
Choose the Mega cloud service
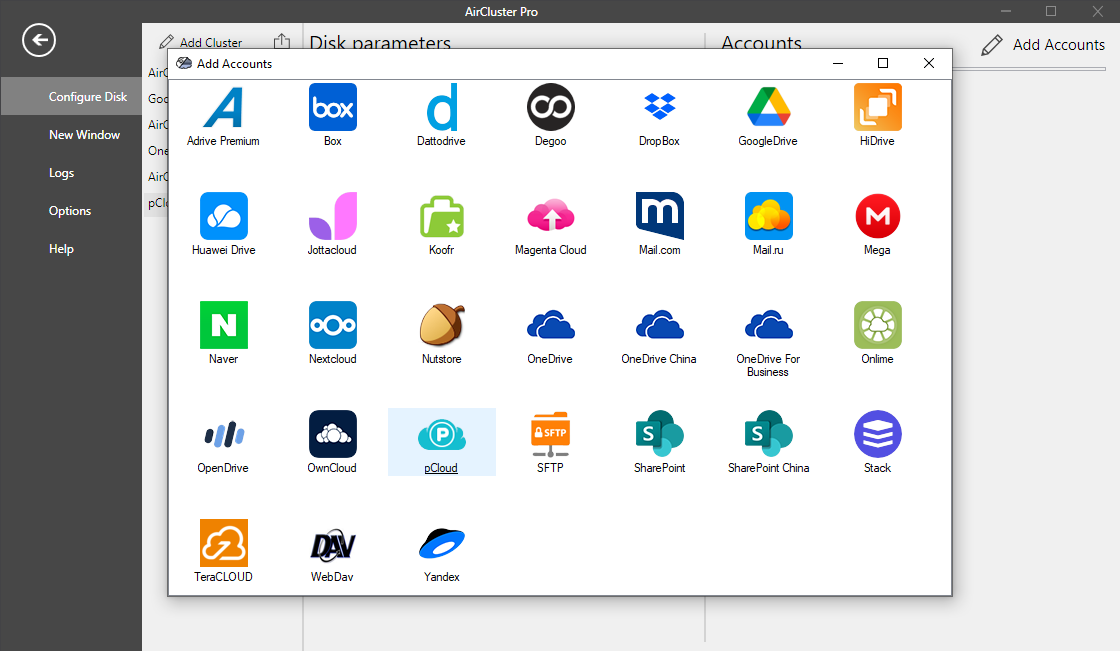tap(877, 224)
